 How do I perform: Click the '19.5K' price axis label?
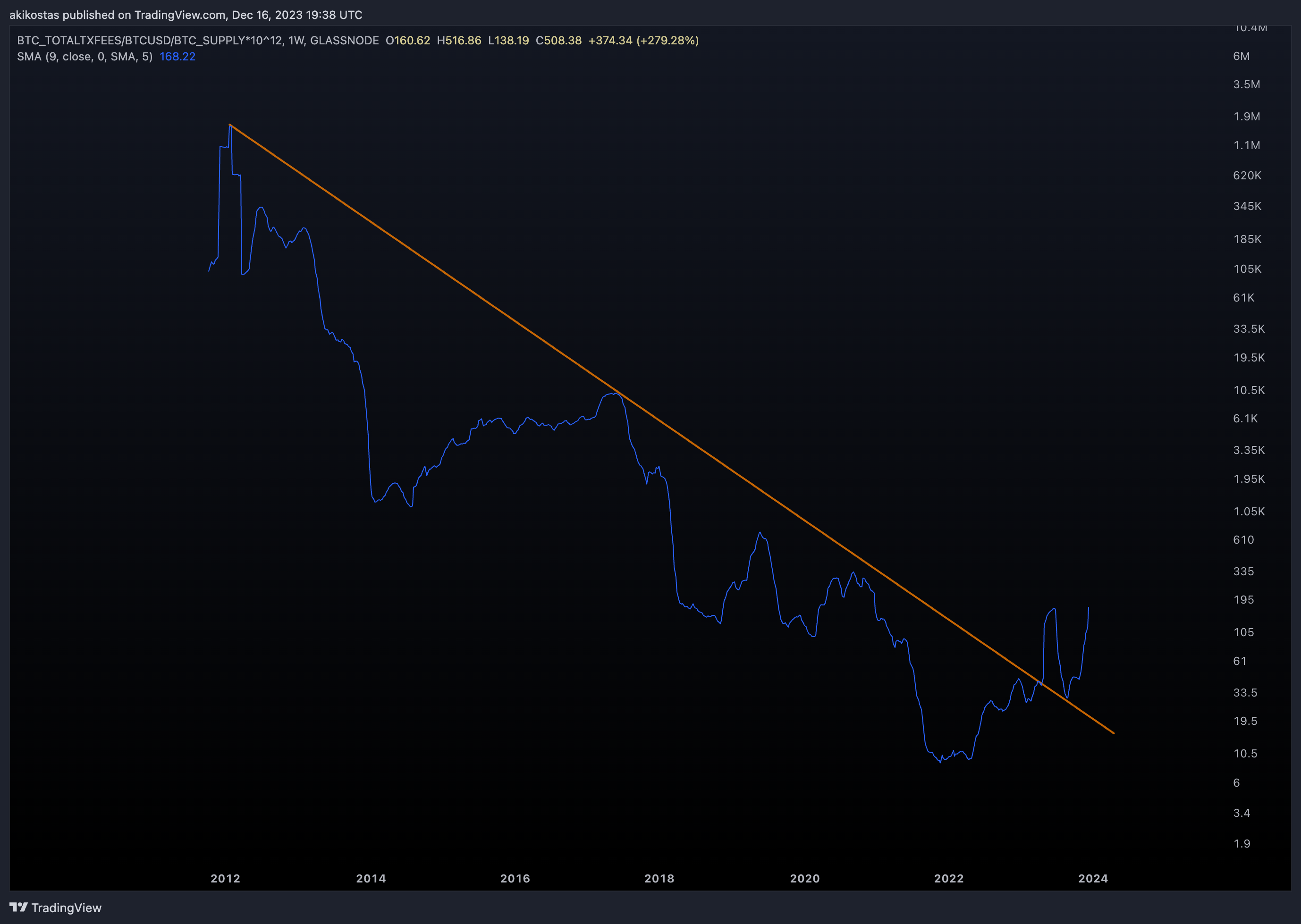[x=1249, y=357]
